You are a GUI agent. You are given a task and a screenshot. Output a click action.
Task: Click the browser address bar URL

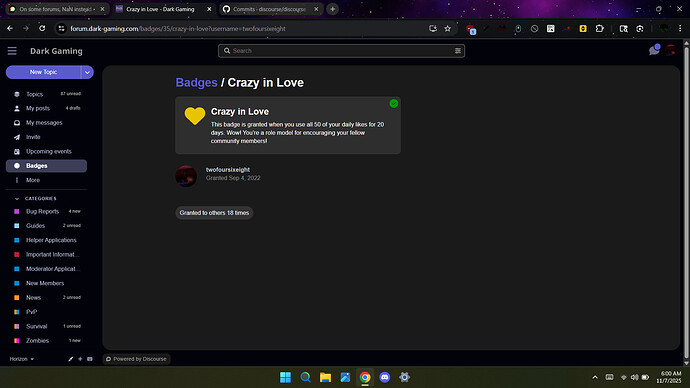[x=178, y=29]
